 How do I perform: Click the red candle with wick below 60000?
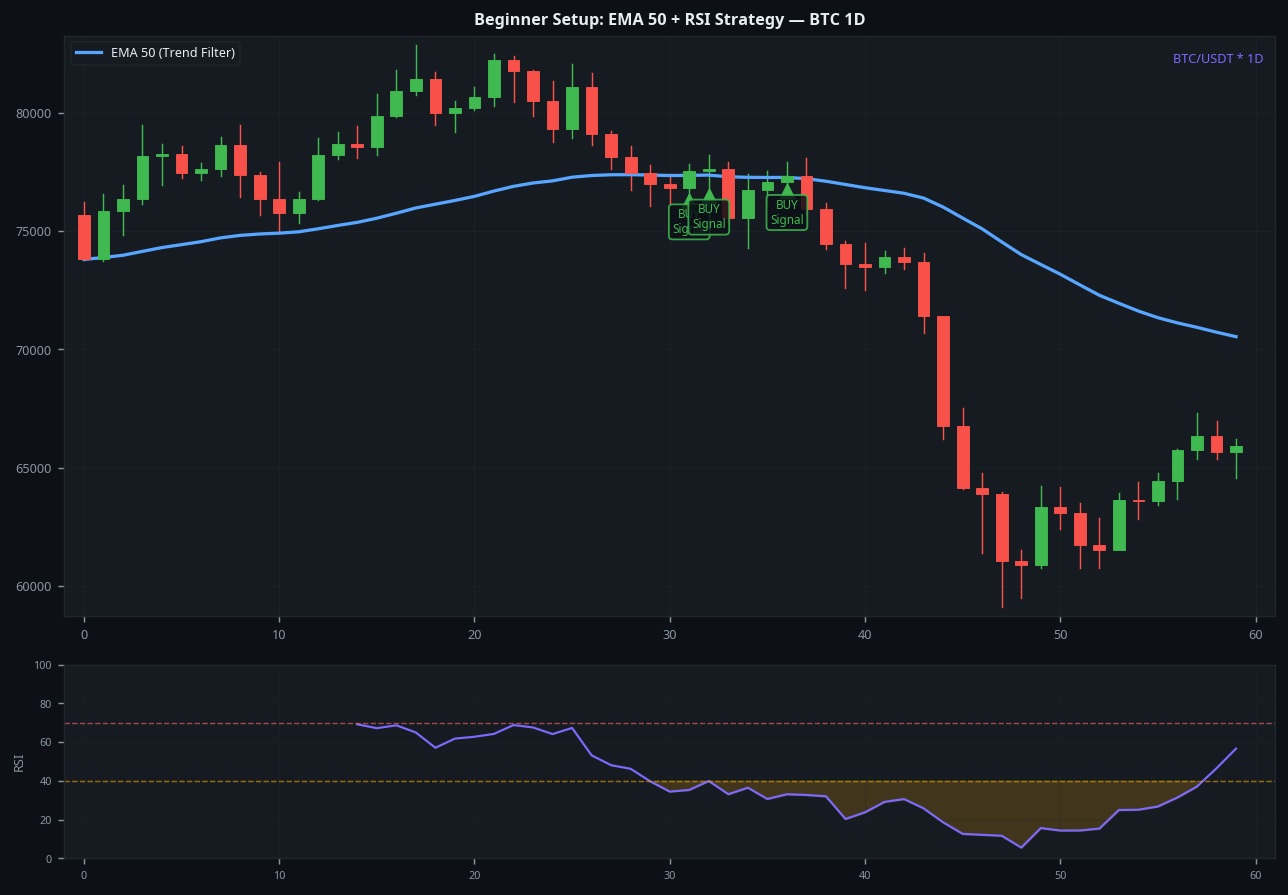(x=1002, y=528)
